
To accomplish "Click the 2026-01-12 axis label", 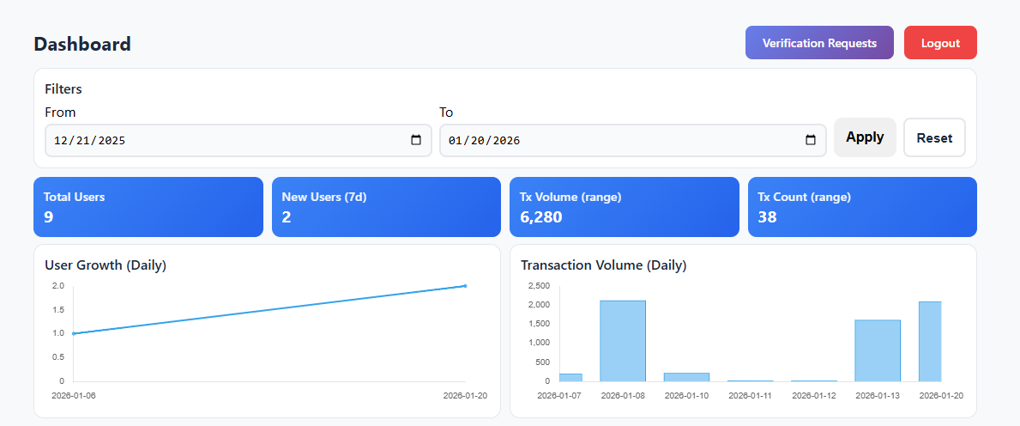I will [814, 395].
